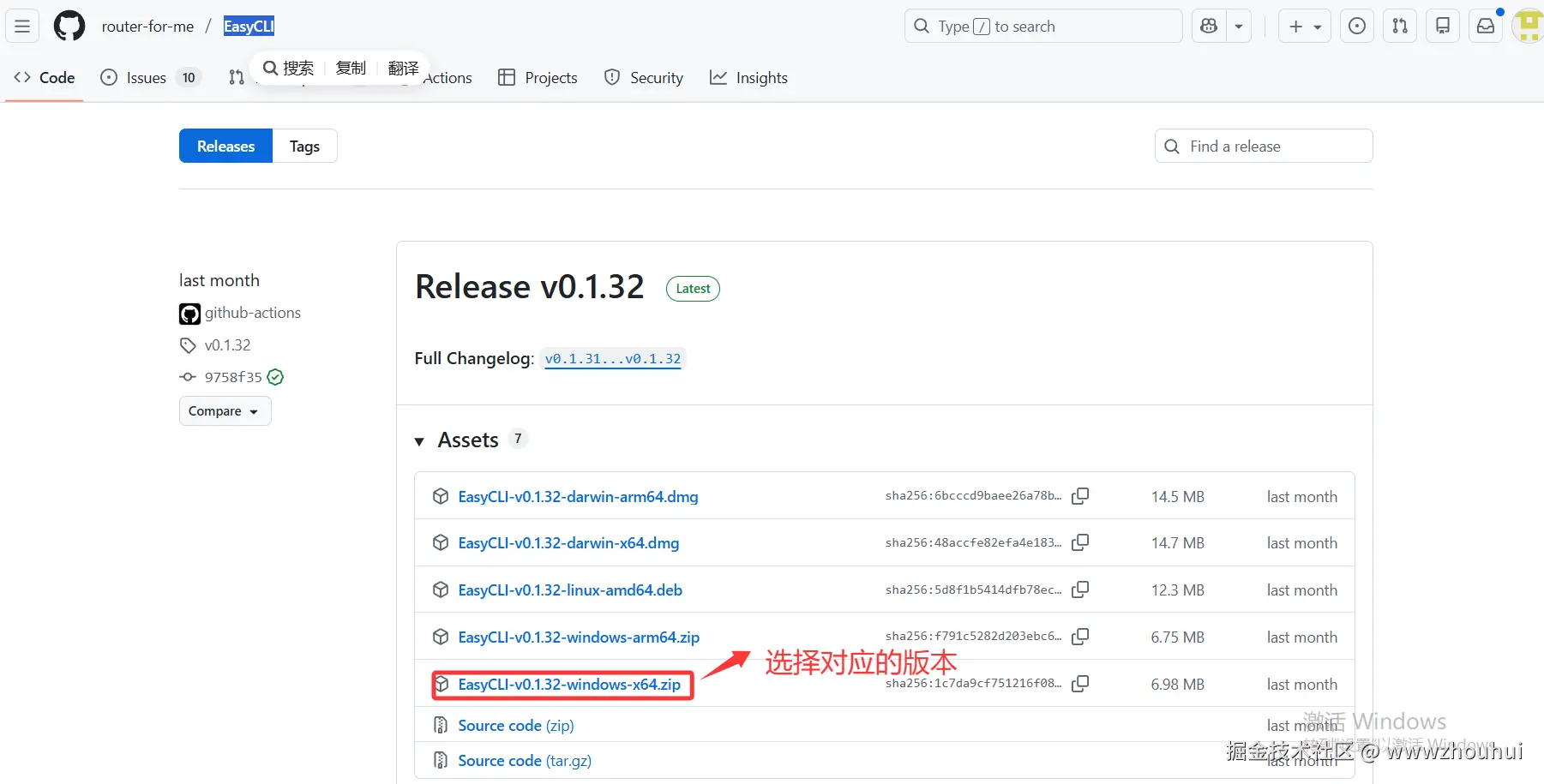Click the file icon beside Source code (tar.gz)
Viewport: 1544px width, 784px height.
[441, 761]
